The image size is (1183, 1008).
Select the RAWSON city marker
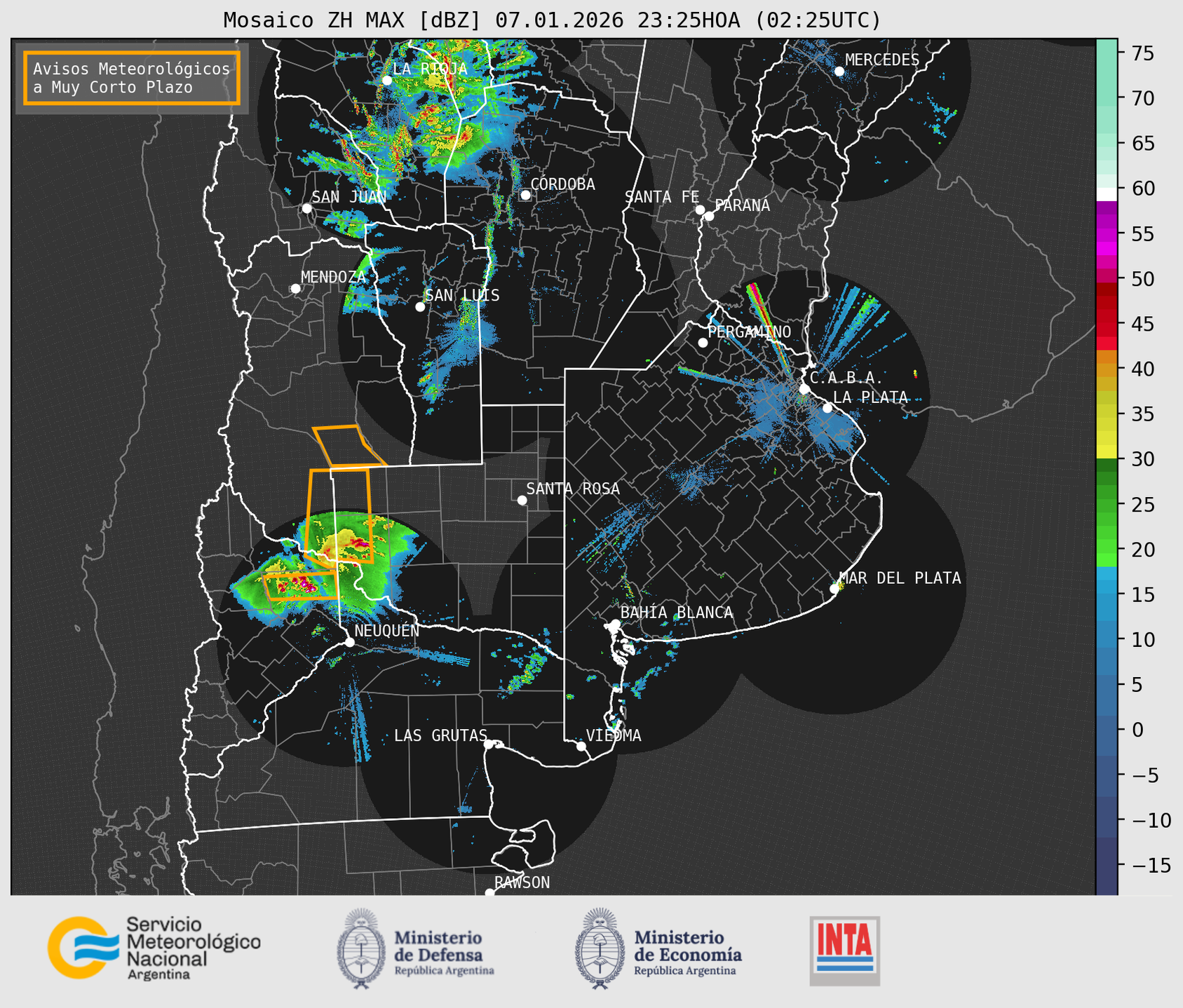pos(489,893)
